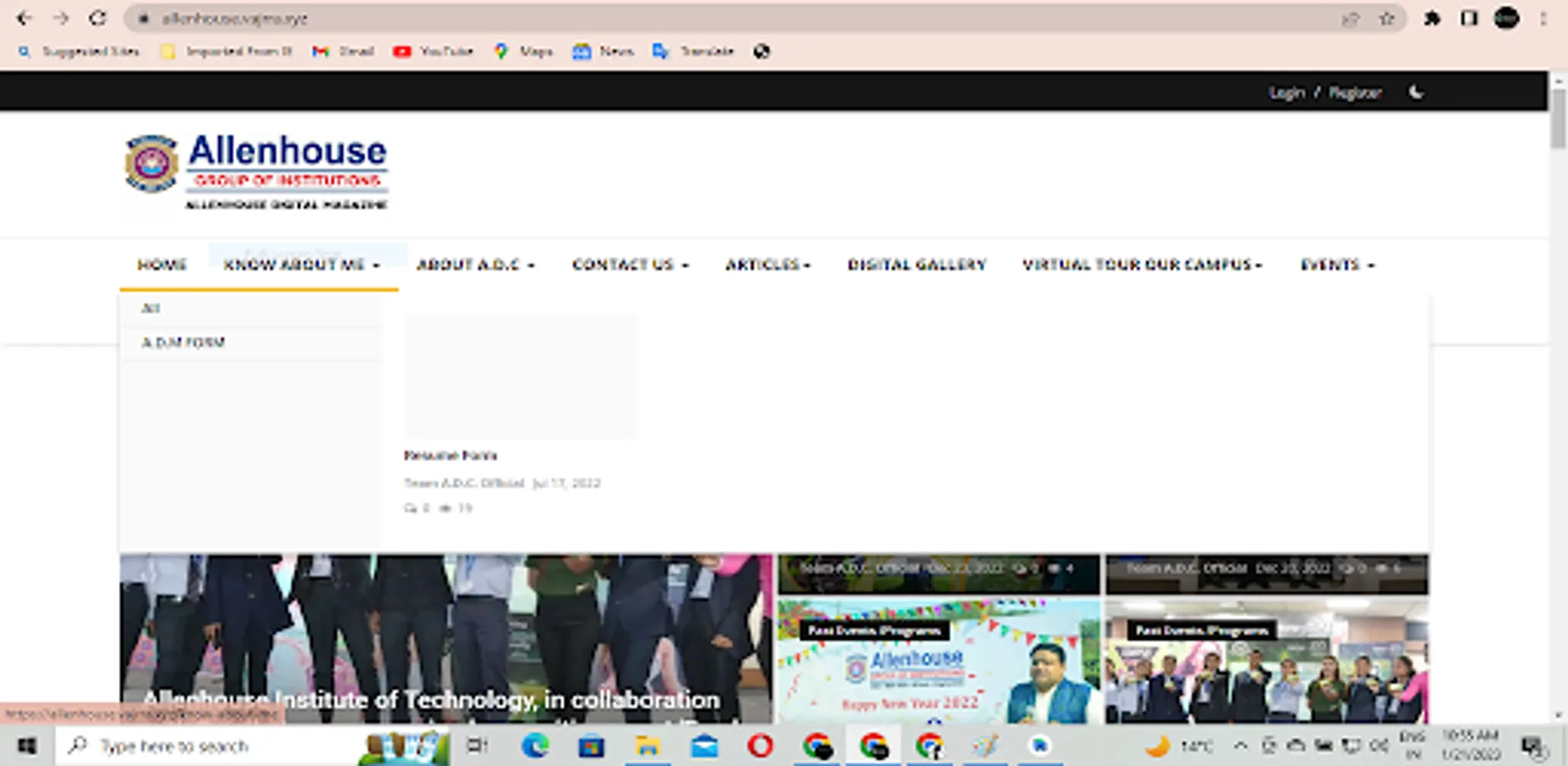Launch Microsoft Edge from the taskbar
The height and width of the screenshot is (766, 1568).
click(535, 746)
